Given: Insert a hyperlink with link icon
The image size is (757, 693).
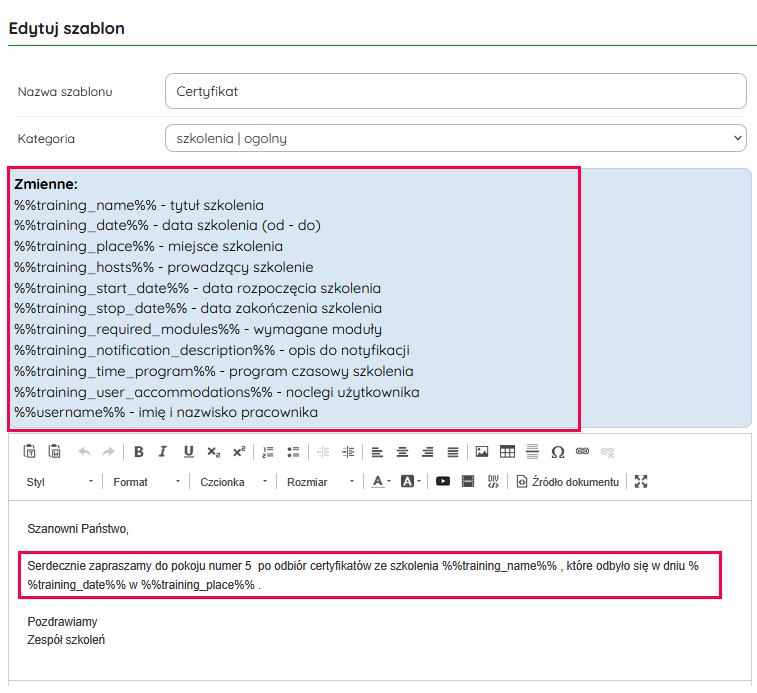Looking at the screenshot, I should (x=583, y=452).
